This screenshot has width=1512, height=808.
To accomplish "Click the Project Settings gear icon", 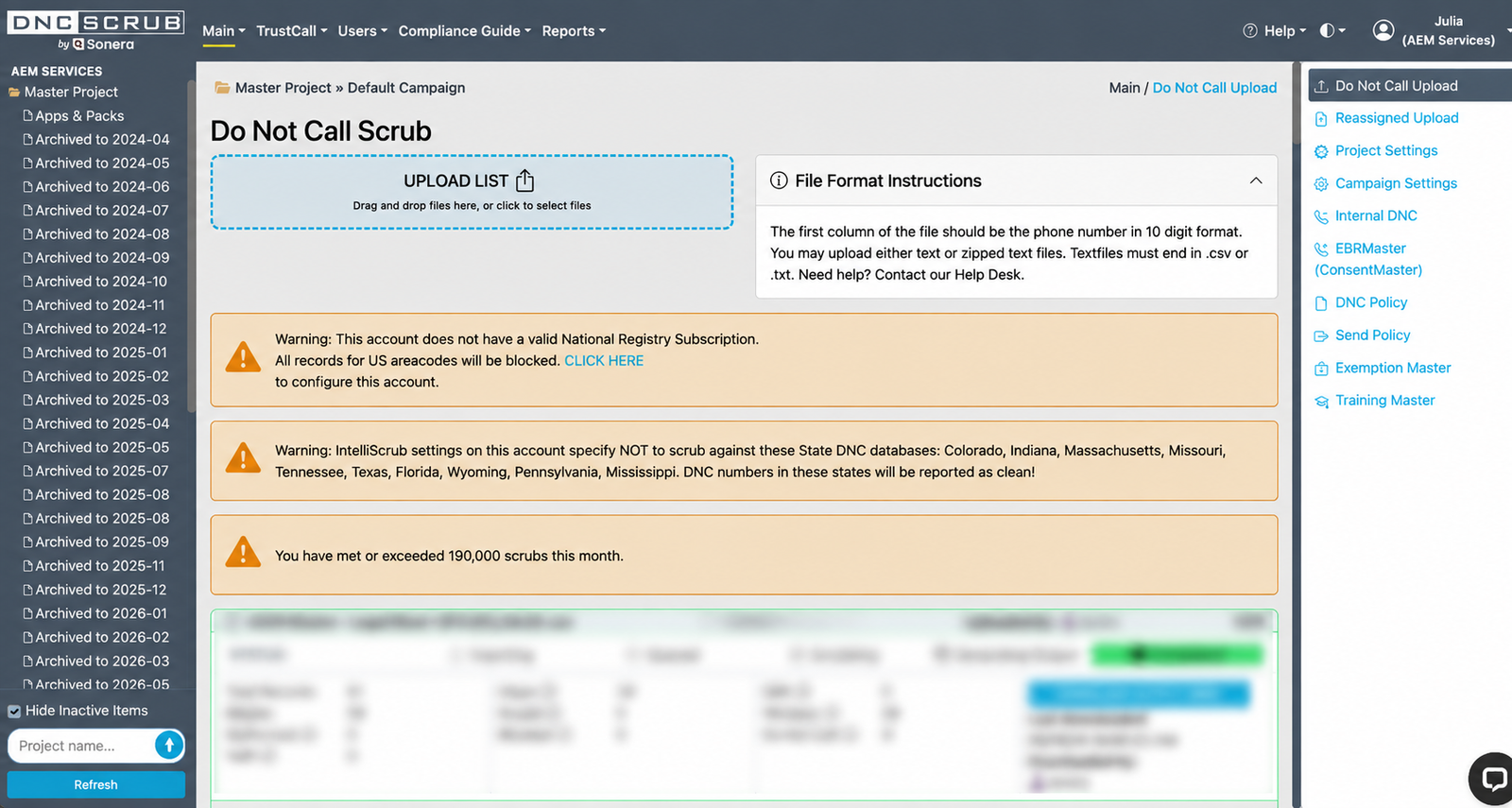I will click(1321, 151).
